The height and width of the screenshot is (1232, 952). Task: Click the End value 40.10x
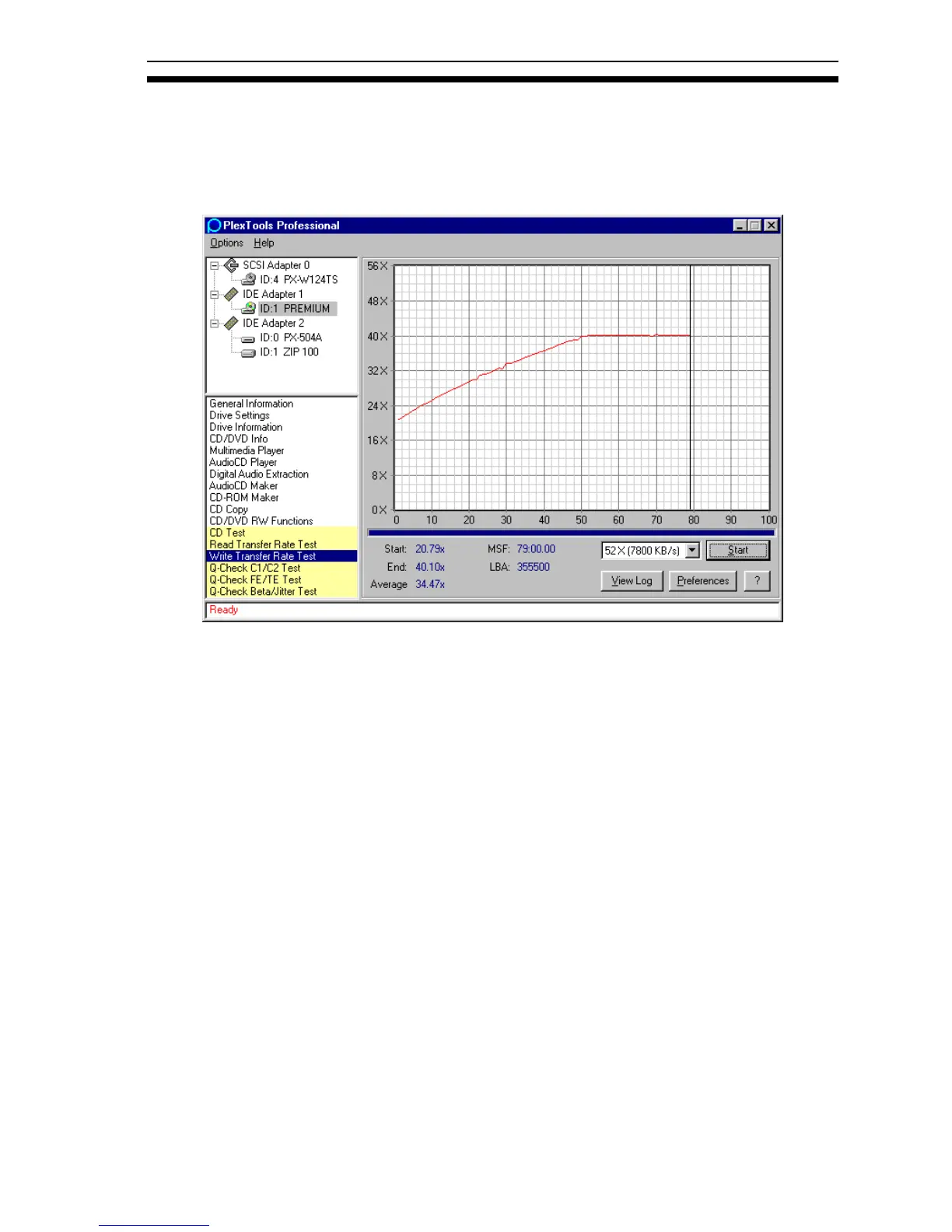[x=430, y=567]
